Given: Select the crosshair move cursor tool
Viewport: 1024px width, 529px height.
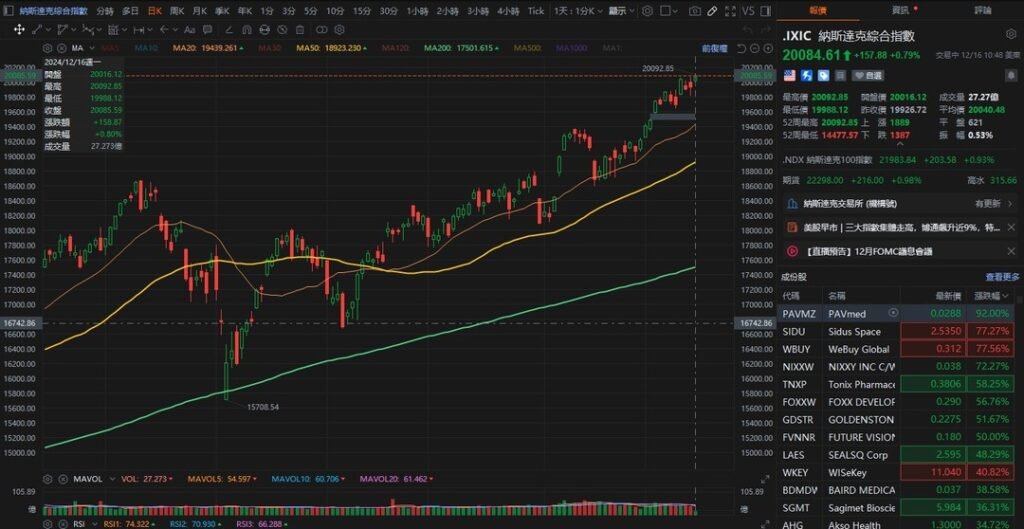Looking at the screenshot, I should [19, 29].
